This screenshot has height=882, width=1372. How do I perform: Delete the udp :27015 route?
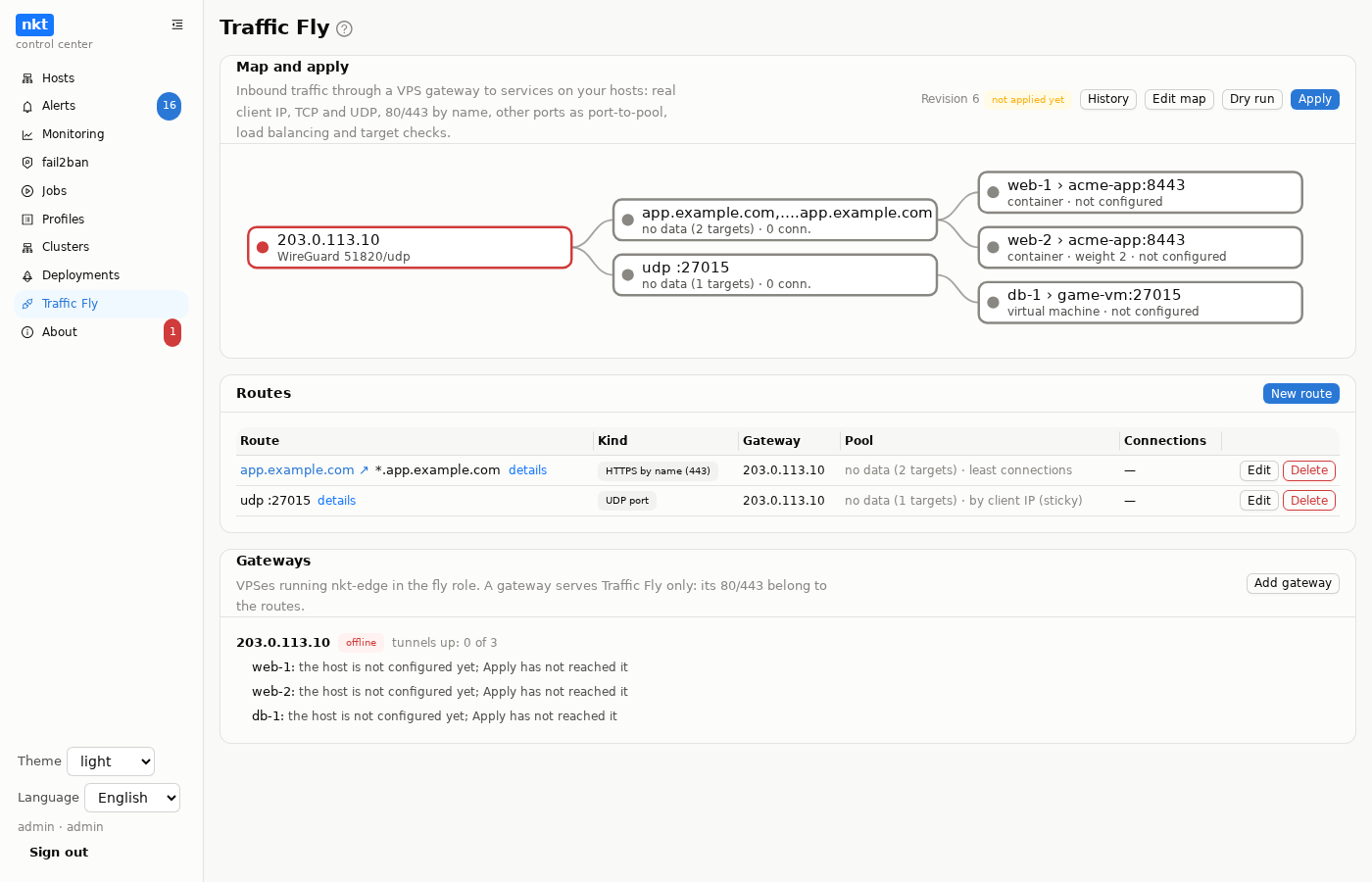point(1309,501)
